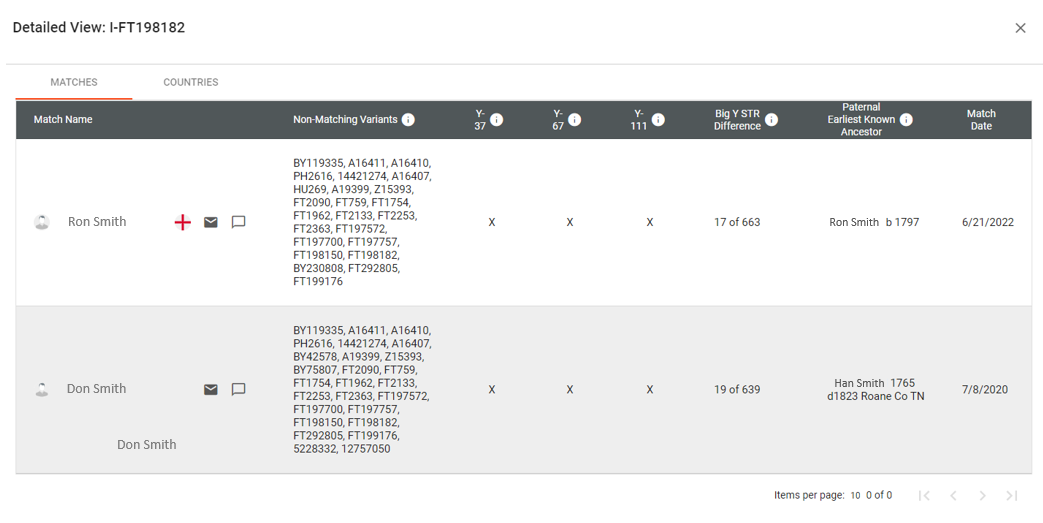
Task: Open the note icon for Ron Smith
Action: click(238, 222)
